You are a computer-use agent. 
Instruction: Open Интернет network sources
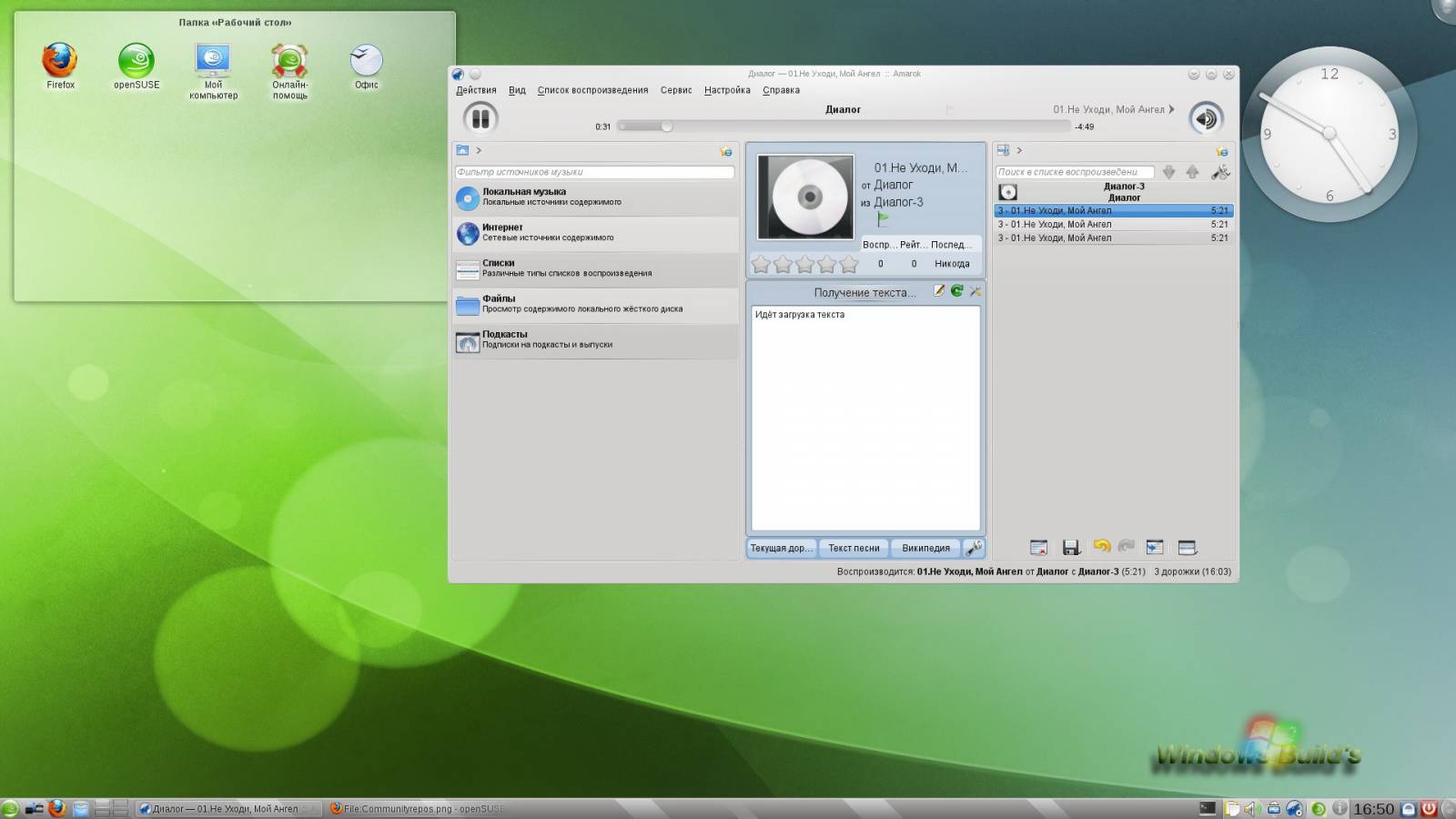pyautogui.click(x=595, y=233)
